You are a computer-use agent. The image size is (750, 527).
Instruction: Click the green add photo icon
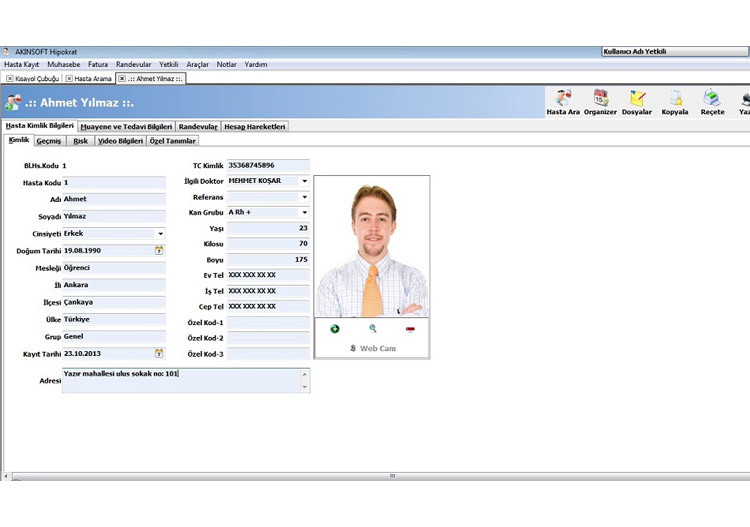point(335,329)
